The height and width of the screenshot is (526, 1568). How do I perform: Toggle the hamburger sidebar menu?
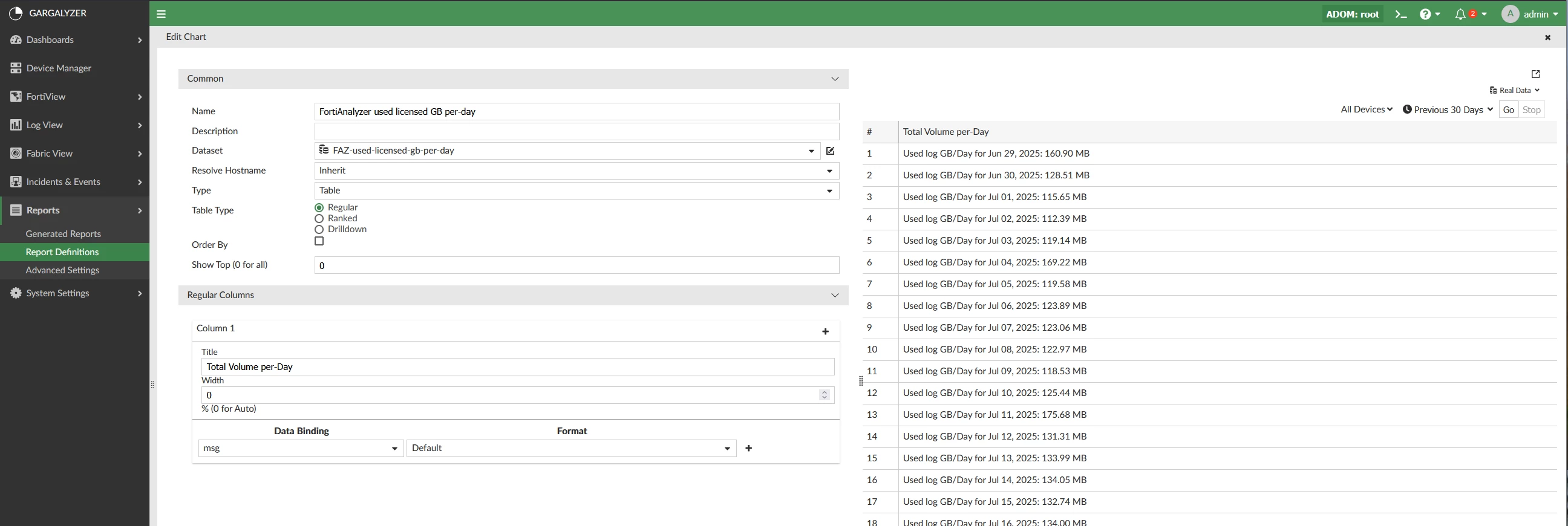click(162, 14)
